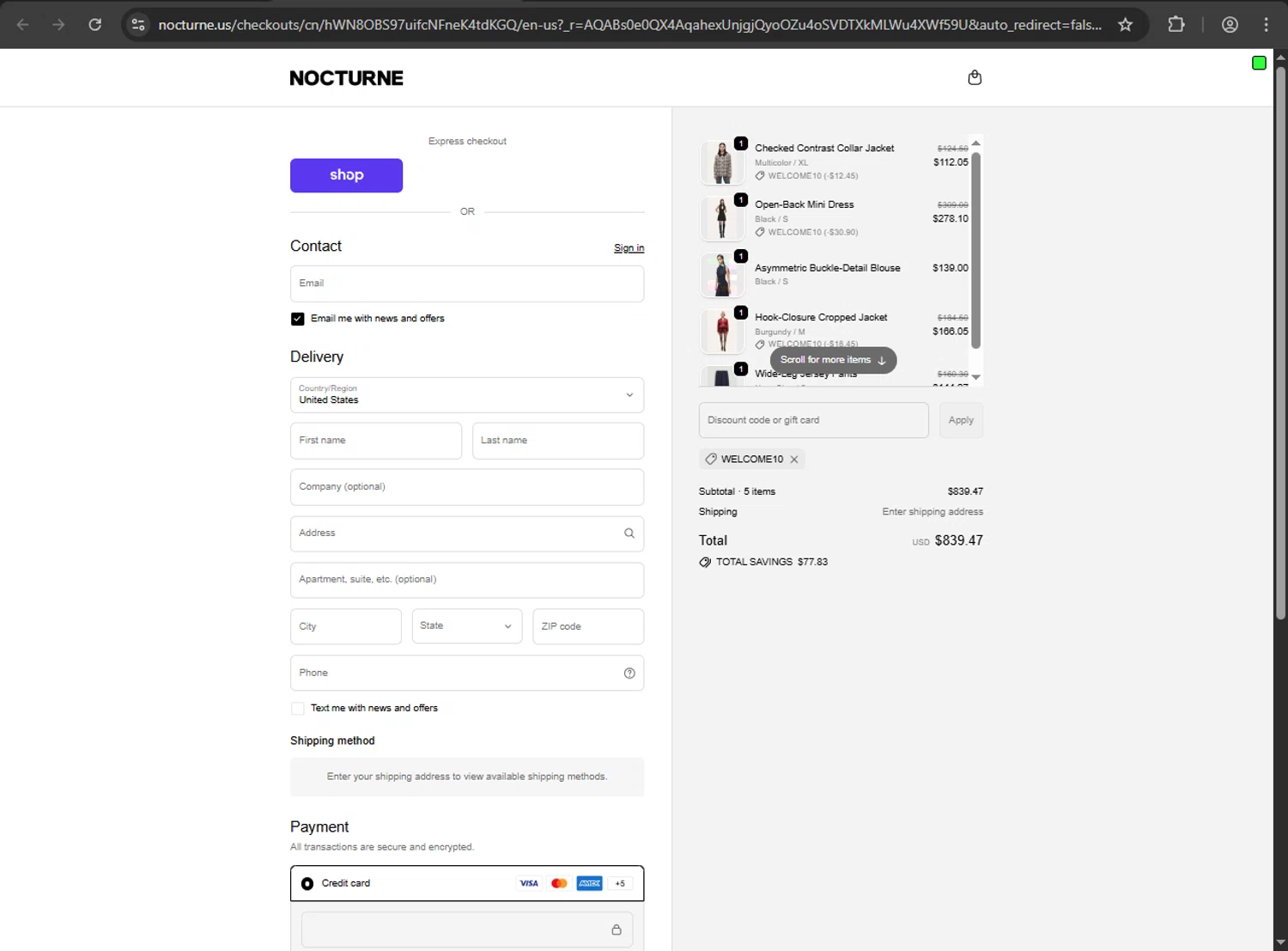1288x951 pixels.
Task: Click the phone field help question icon
Action: point(629,674)
